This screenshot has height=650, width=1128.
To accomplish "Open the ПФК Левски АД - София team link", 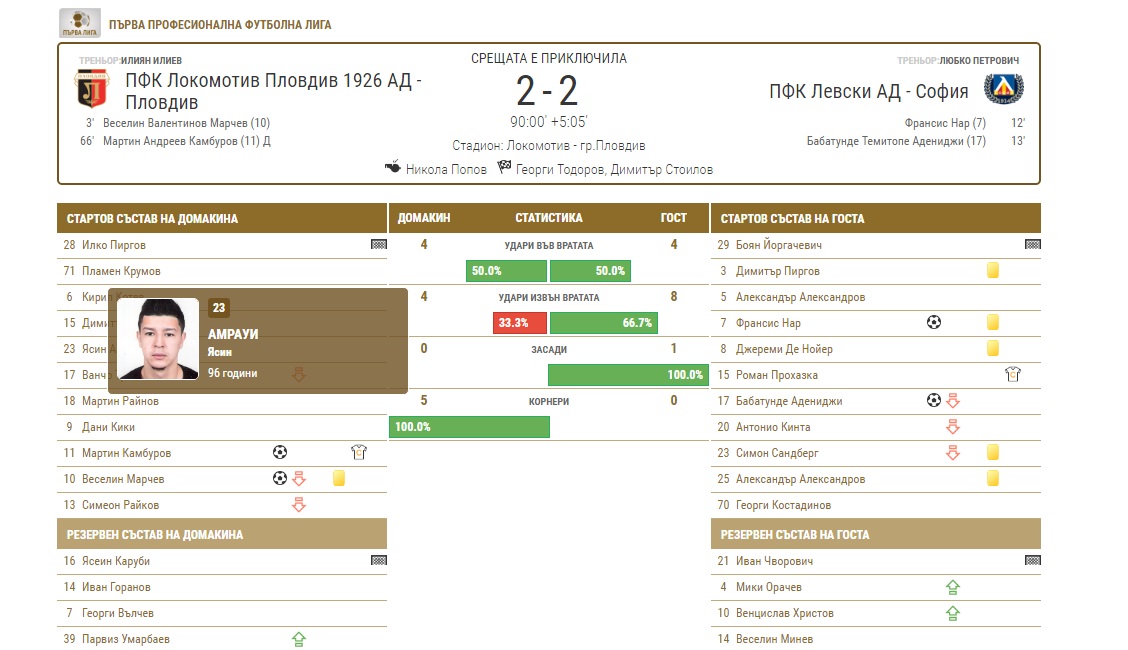I will pyautogui.click(x=869, y=92).
